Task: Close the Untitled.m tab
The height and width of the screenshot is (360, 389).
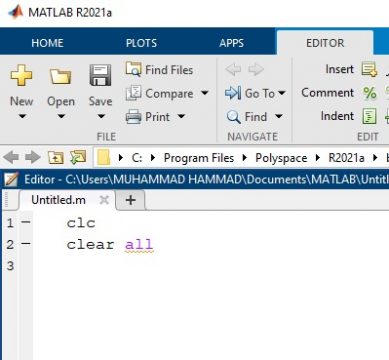Action: 104,200
